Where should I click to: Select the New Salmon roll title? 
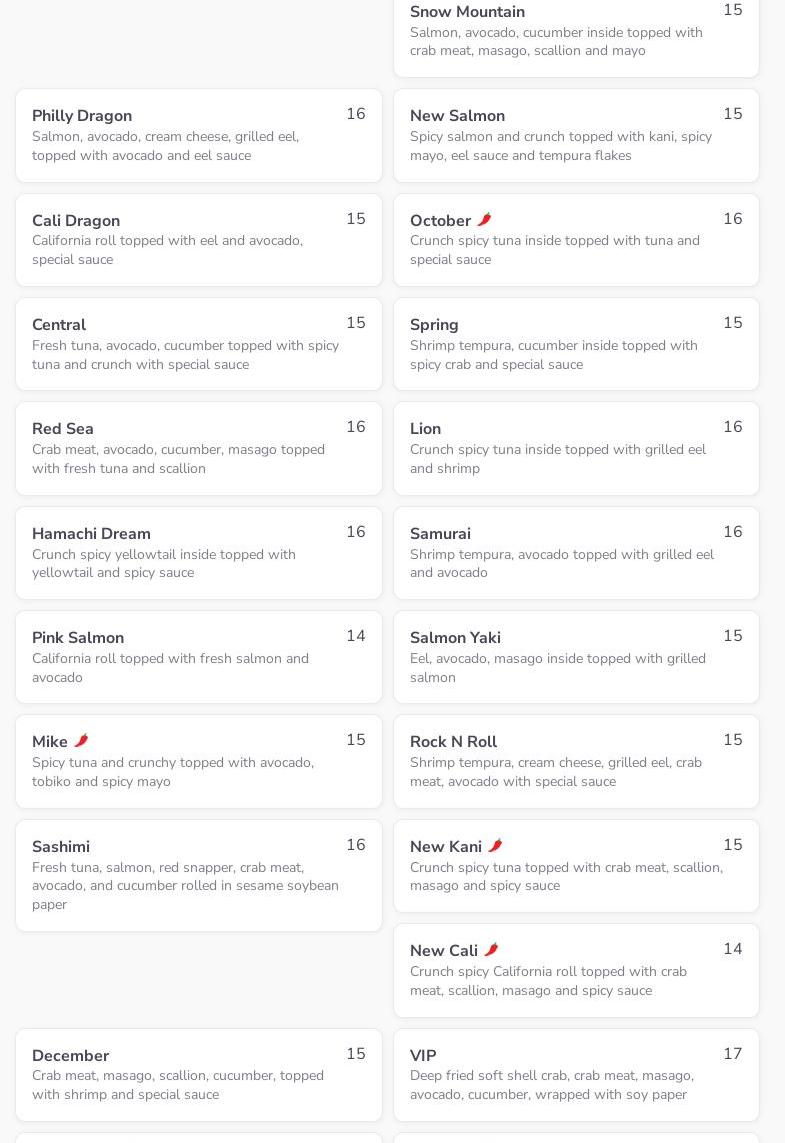(457, 116)
